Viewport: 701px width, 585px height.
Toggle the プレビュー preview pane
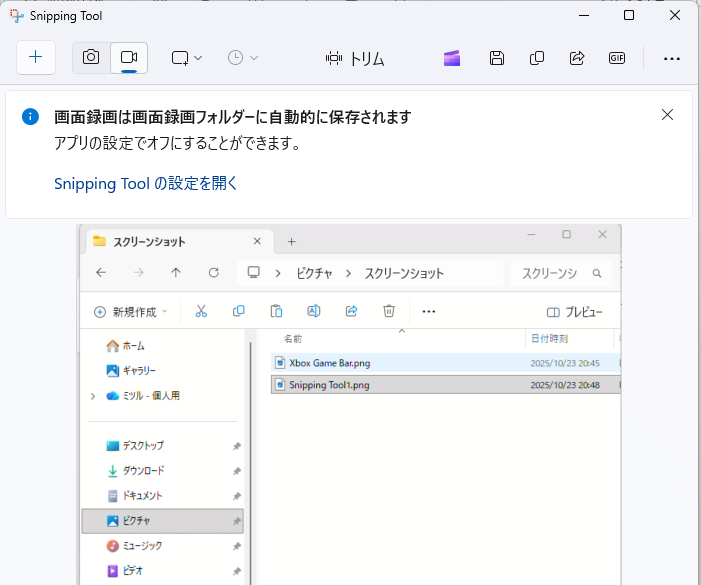pyautogui.click(x=575, y=312)
